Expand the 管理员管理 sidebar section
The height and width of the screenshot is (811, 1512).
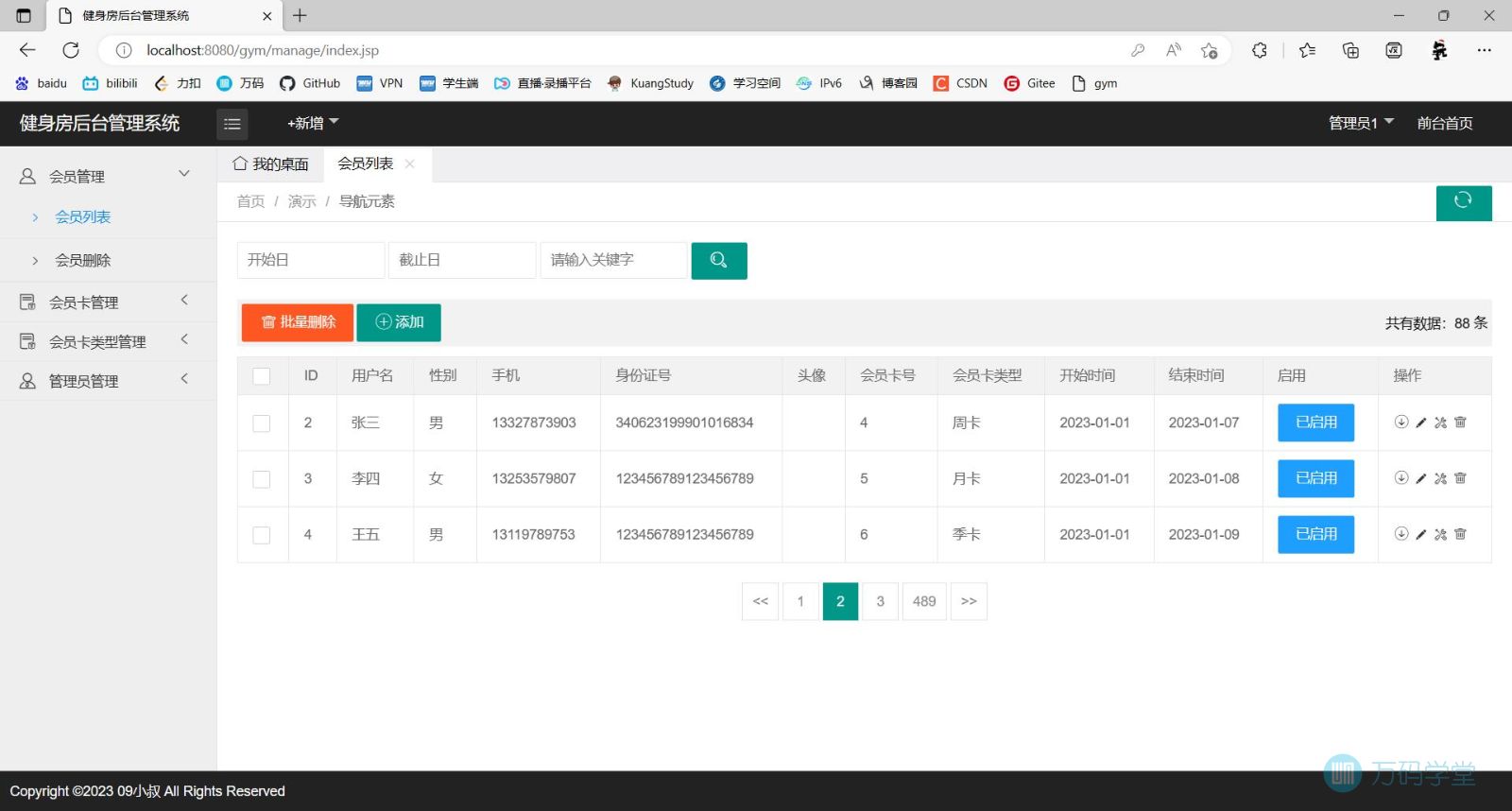pyautogui.click(x=108, y=381)
